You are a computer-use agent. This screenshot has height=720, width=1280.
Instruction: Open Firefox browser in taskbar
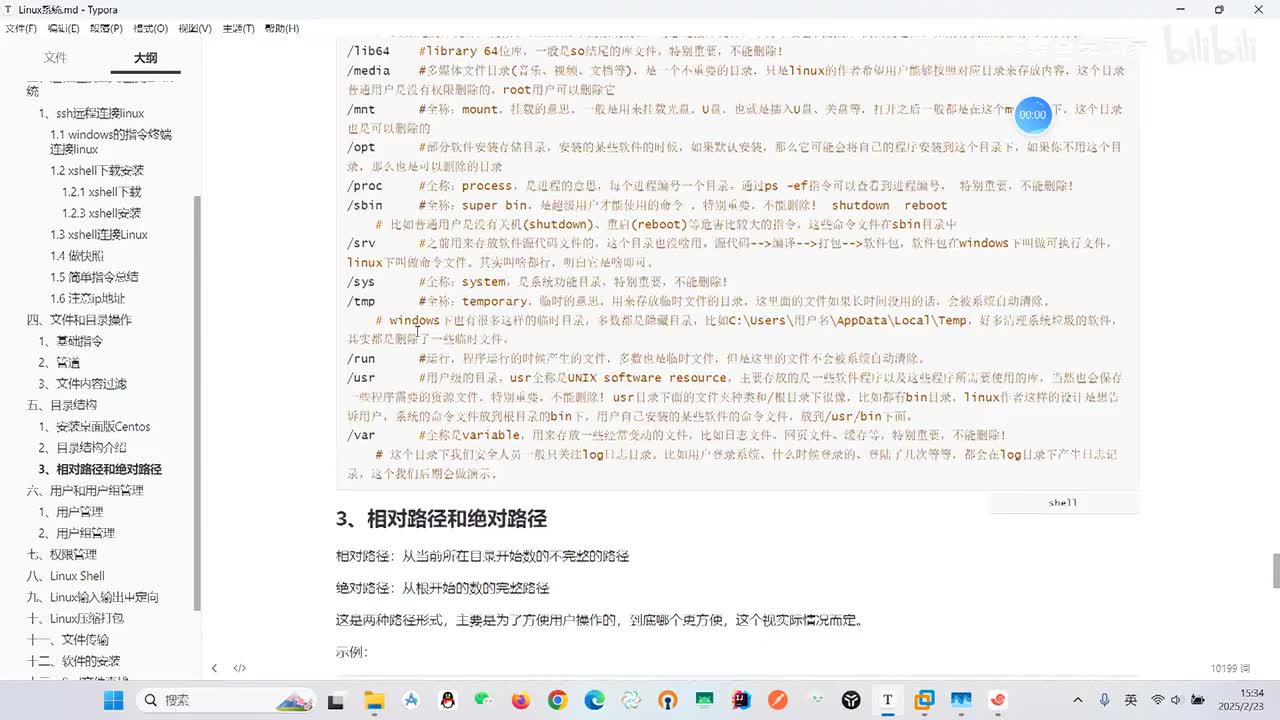tap(521, 700)
